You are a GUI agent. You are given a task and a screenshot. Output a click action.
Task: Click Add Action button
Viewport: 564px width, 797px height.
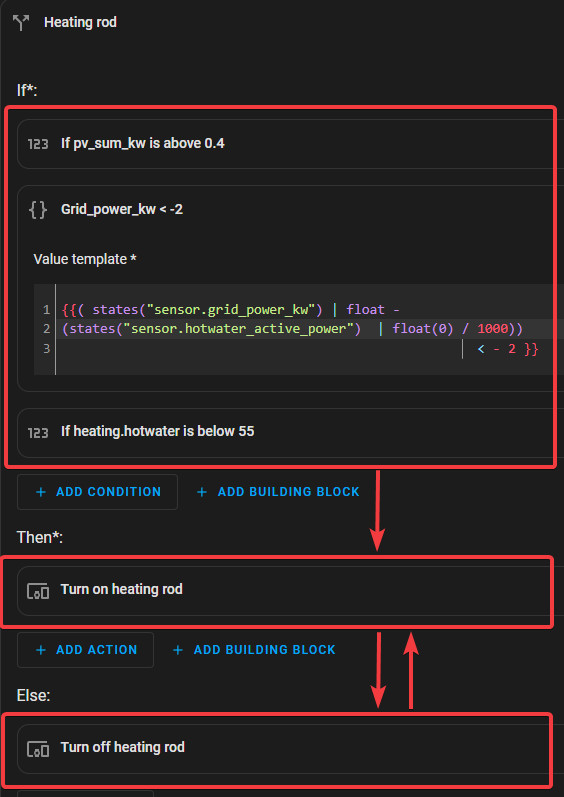point(85,650)
